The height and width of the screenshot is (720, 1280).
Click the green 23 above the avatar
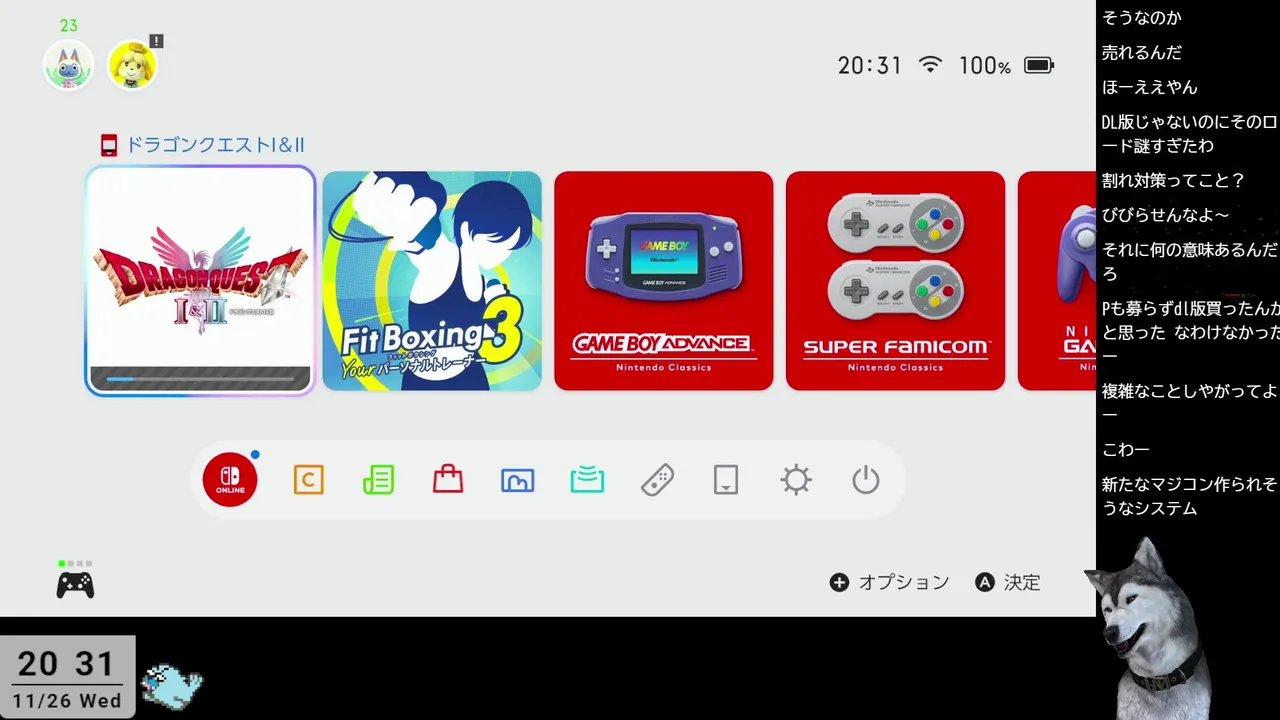[69, 26]
